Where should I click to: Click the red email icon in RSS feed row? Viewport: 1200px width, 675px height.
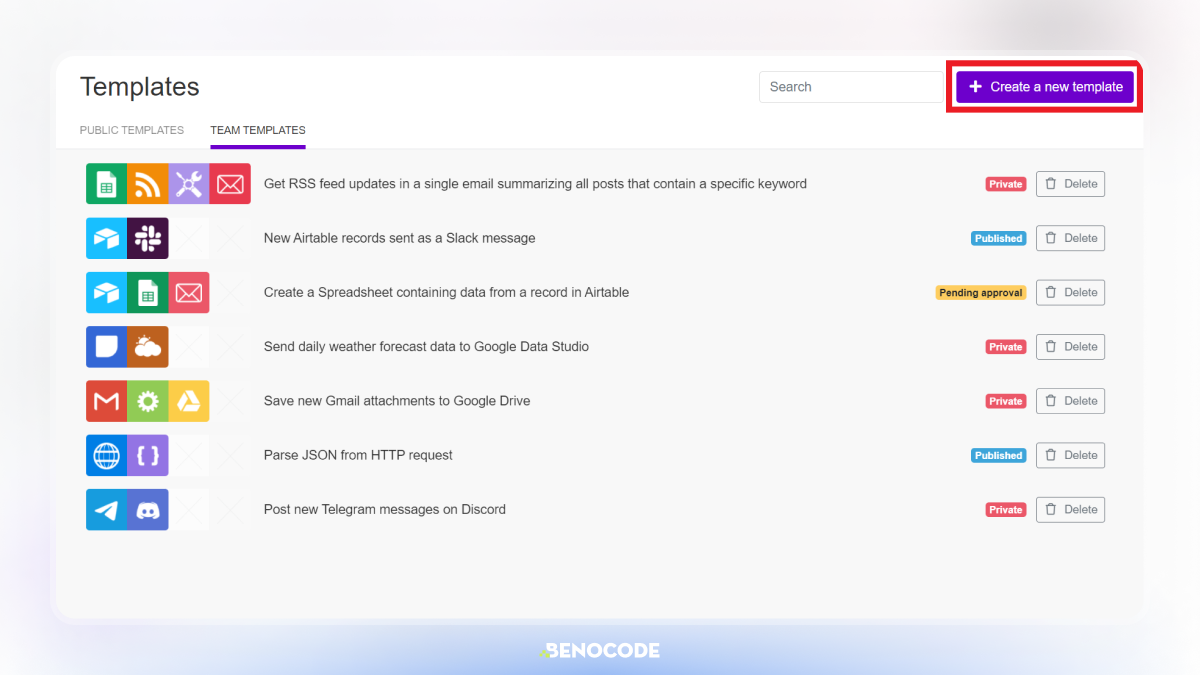click(230, 184)
